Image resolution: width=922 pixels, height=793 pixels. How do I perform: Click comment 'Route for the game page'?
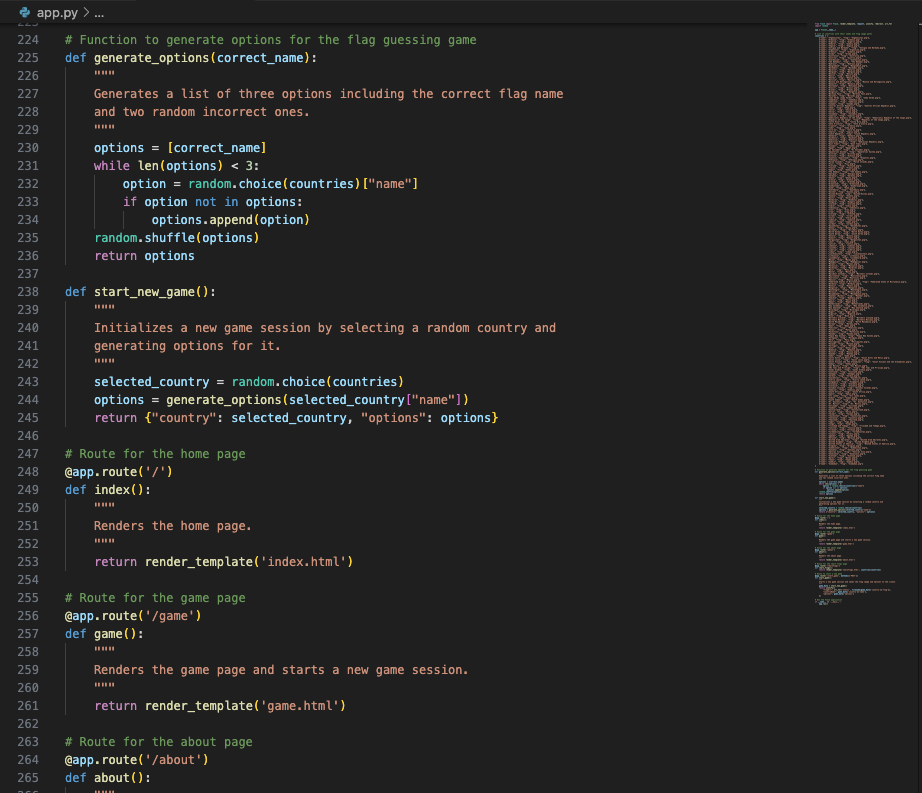point(155,598)
